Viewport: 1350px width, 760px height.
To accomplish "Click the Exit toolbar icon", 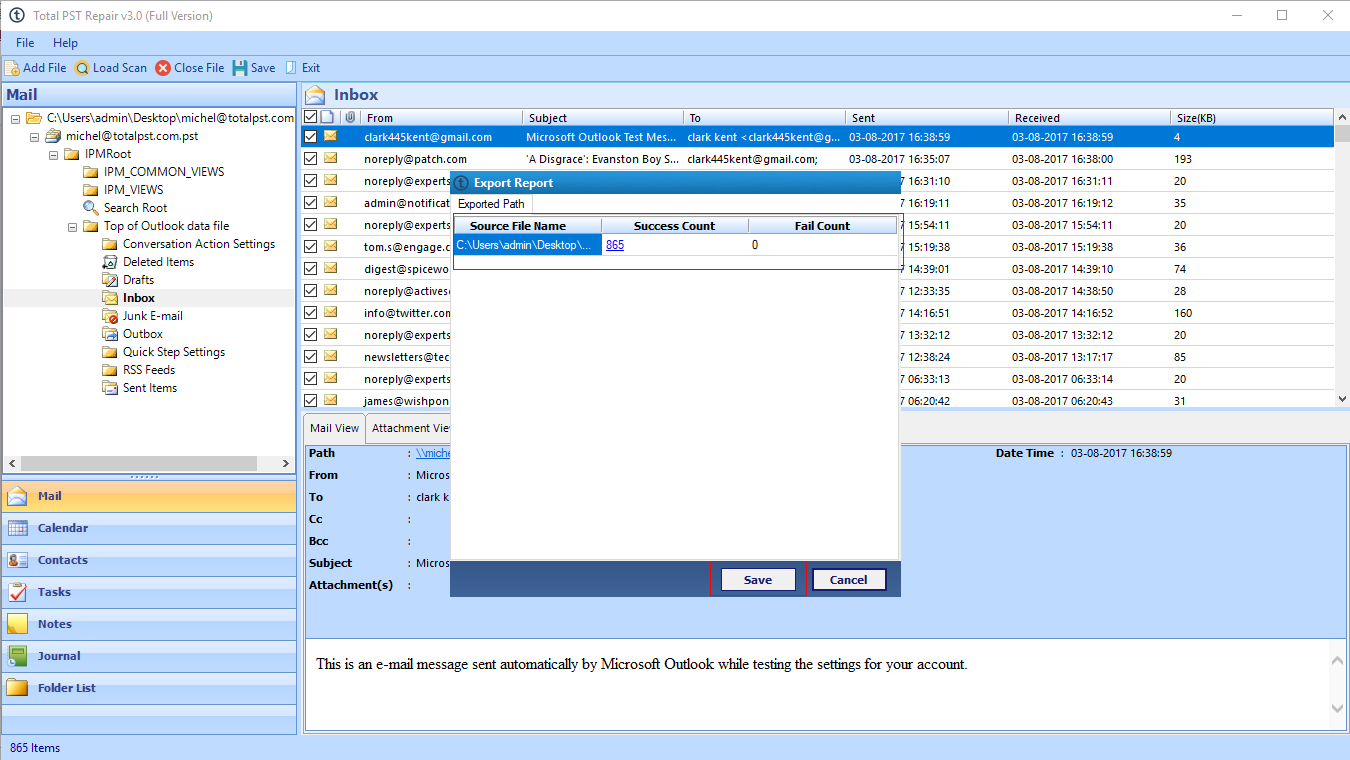I will coord(291,68).
